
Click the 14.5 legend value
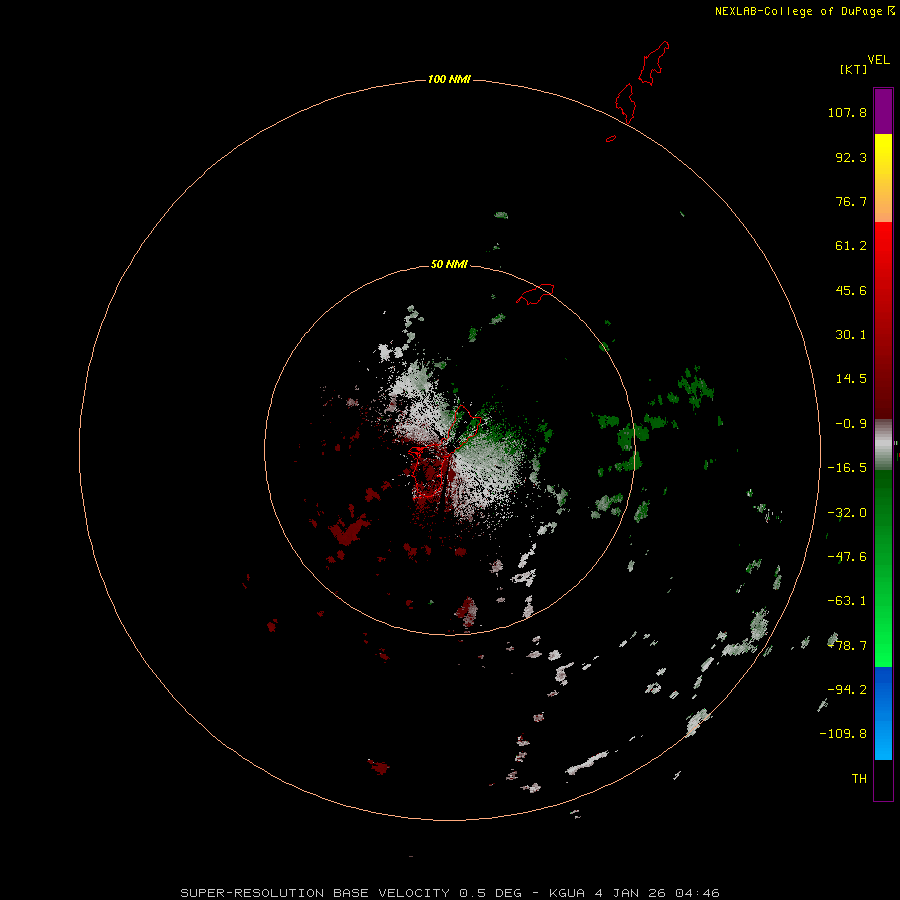click(851, 379)
